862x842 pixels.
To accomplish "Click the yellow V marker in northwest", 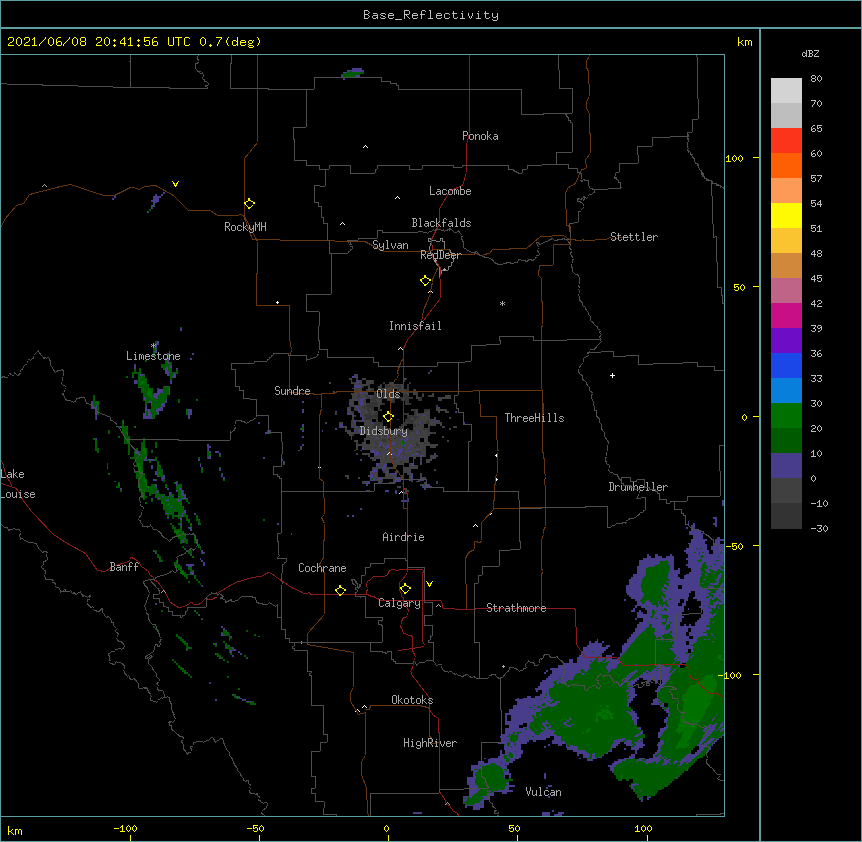I will [x=175, y=184].
